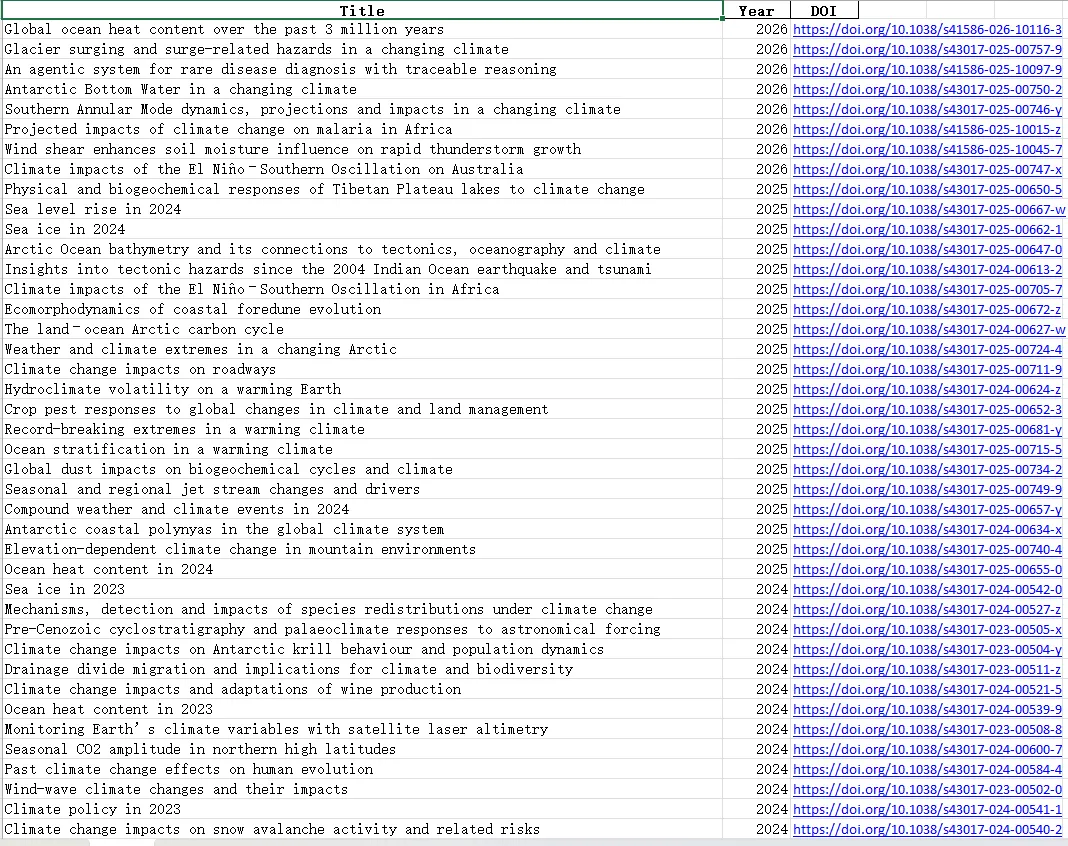
Task: Open DOI link ending s43017-024-00613-2
Action: [927, 269]
